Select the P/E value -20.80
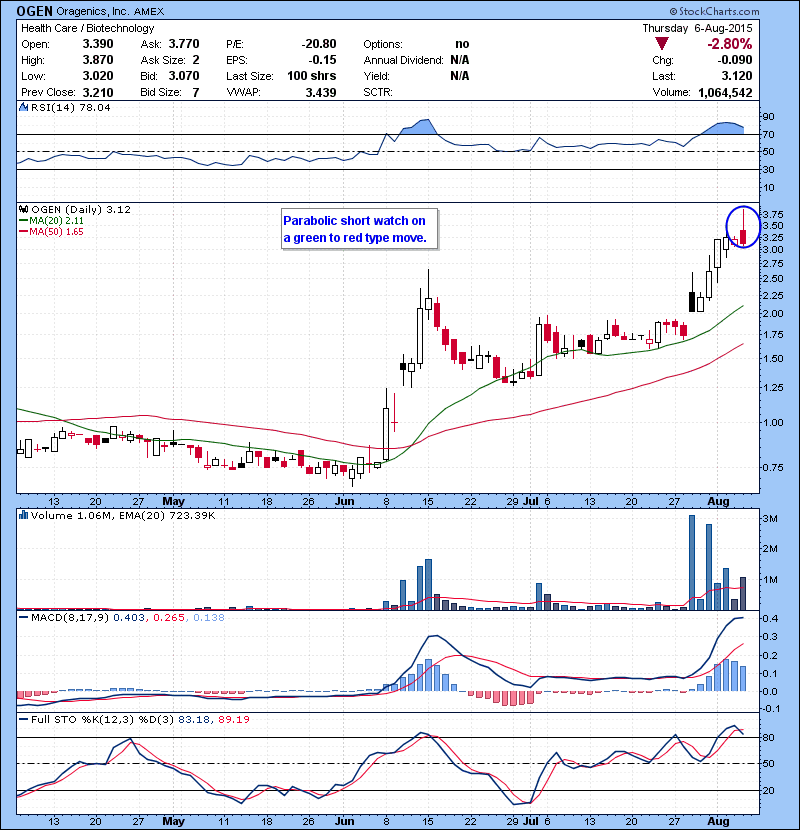 click(x=319, y=44)
